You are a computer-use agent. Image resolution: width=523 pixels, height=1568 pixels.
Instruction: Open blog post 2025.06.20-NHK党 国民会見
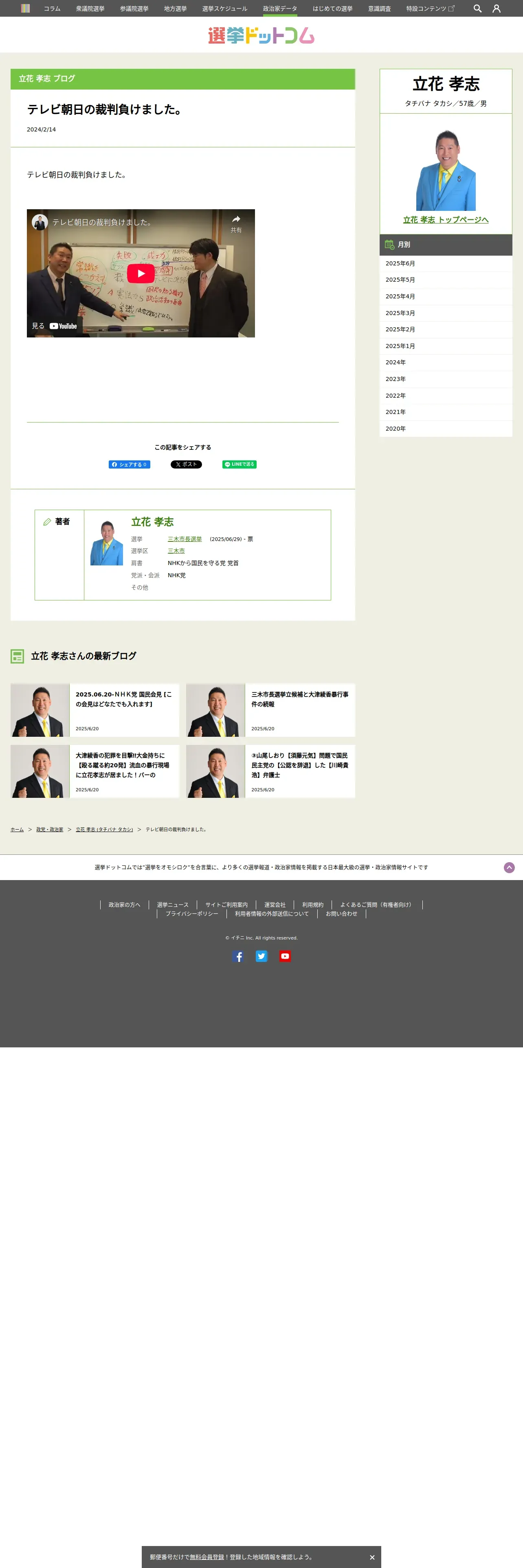click(94, 710)
